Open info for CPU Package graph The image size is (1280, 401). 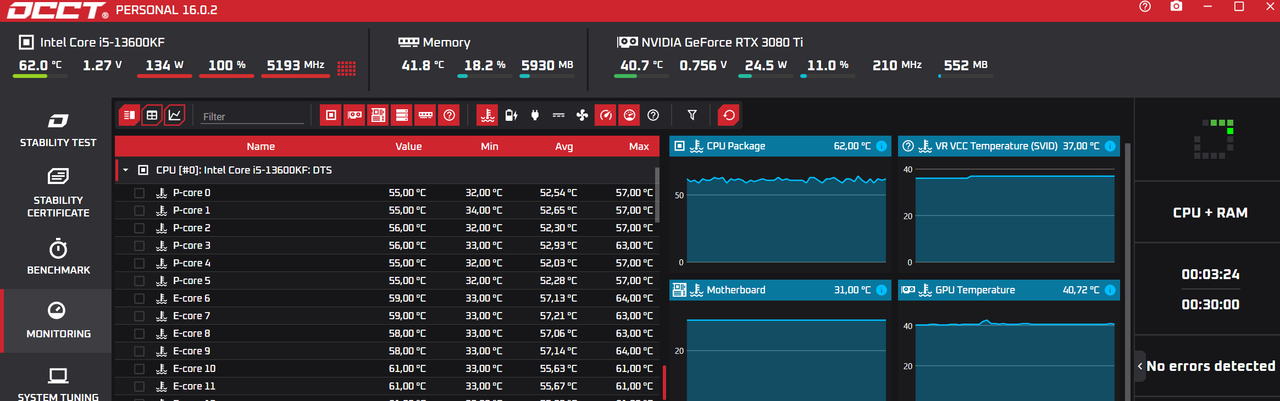coord(881,146)
